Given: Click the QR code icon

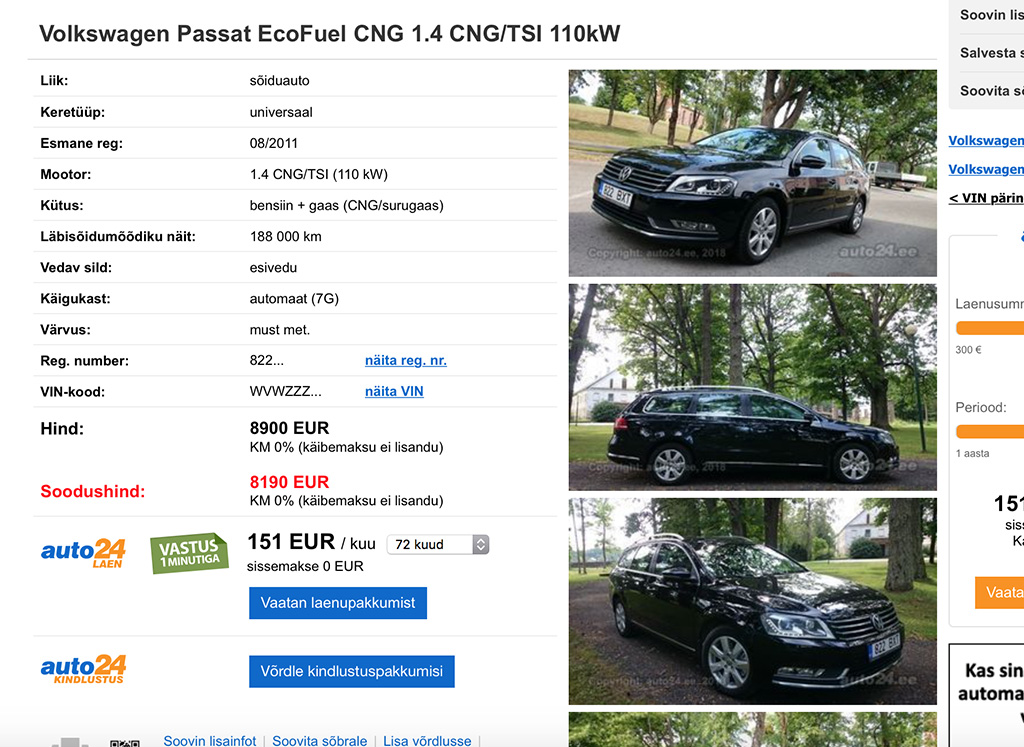Looking at the screenshot, I should [x=124, y=742].
